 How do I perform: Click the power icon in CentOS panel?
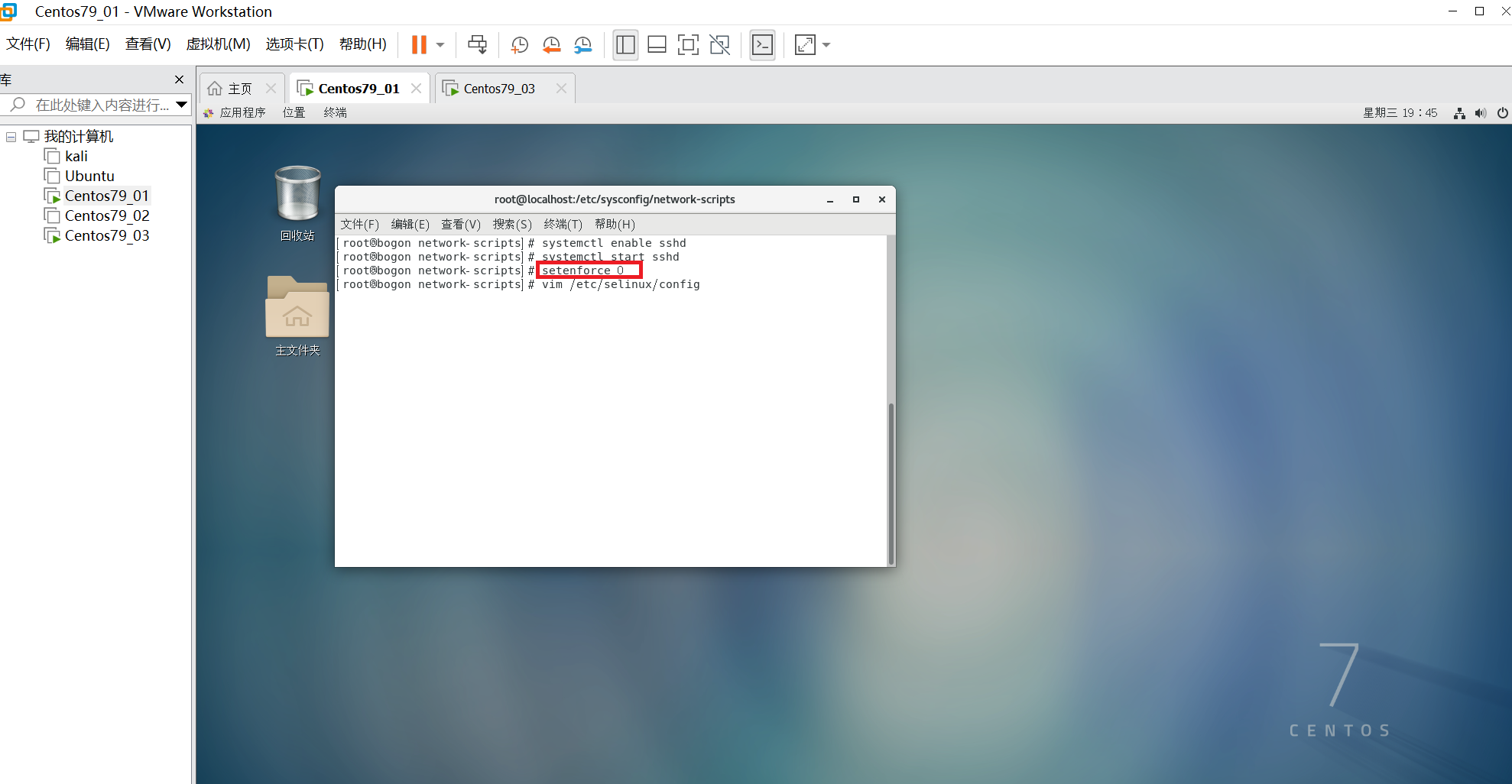coord(1502,113)
